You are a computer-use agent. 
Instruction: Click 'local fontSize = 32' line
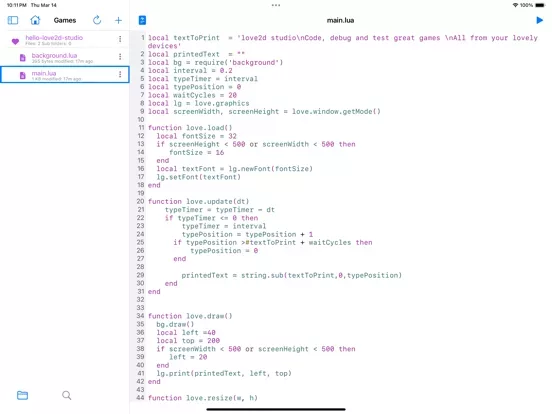tap(196, 136)
